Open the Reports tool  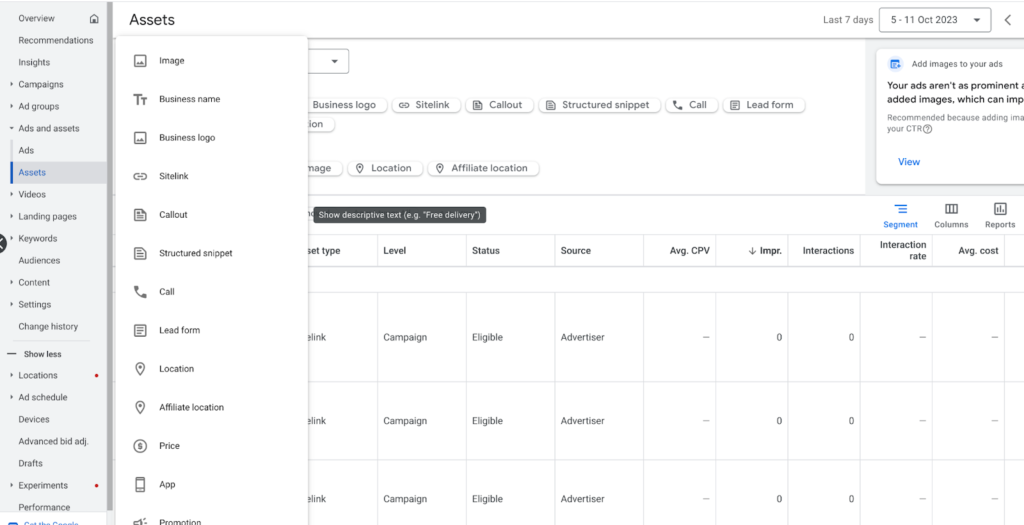[1000, 216]
